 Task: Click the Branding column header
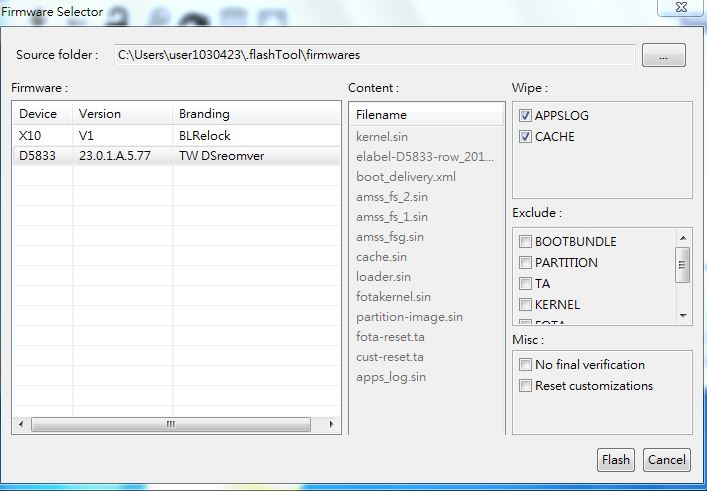click(257, 114)
